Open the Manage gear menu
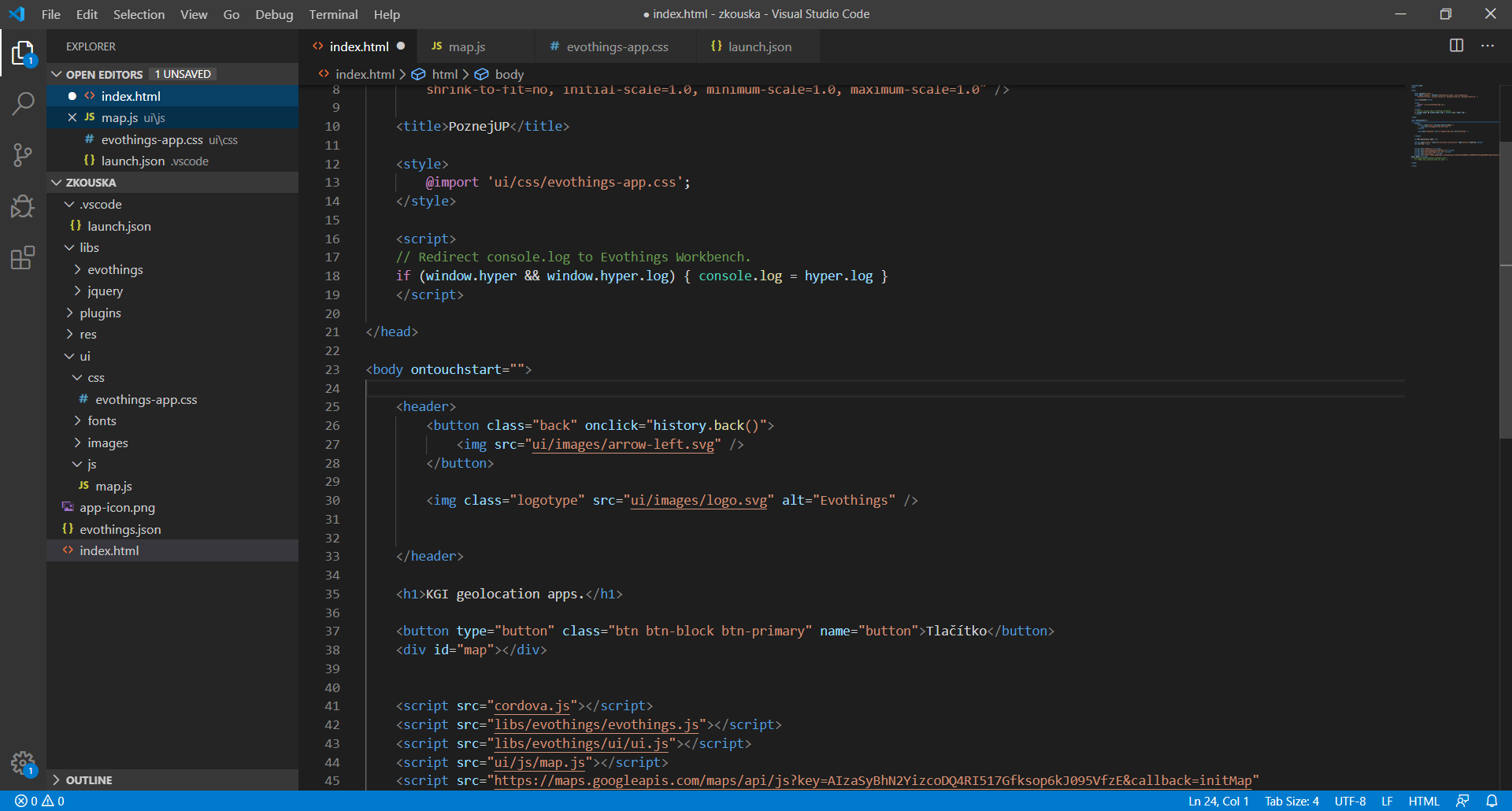Image resolution: width=1512 pixels, height=811 pixels. coord(23,763)
